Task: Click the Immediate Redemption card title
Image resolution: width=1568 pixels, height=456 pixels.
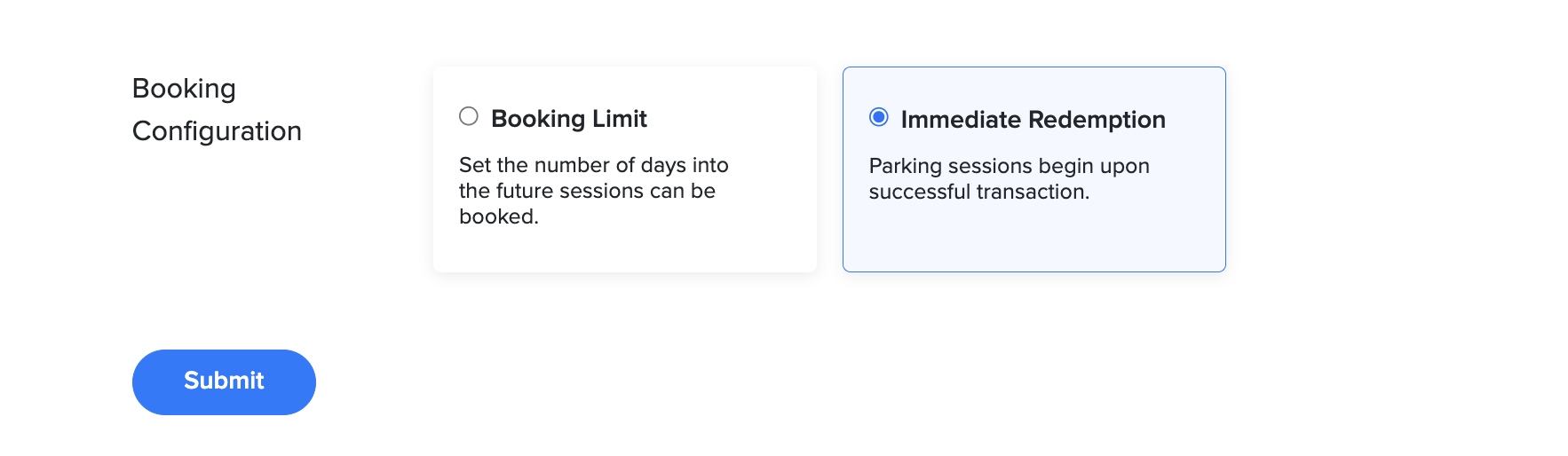Action: click(x=1033, y=120)
